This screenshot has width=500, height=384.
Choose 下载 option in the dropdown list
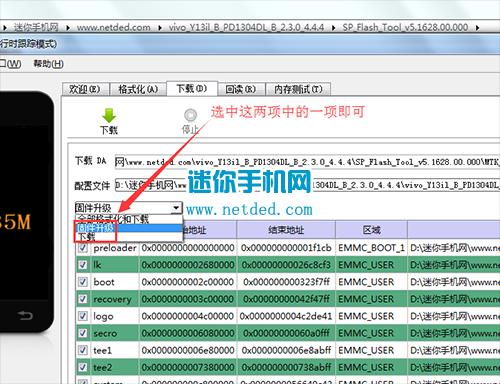(x=129, y=237)
